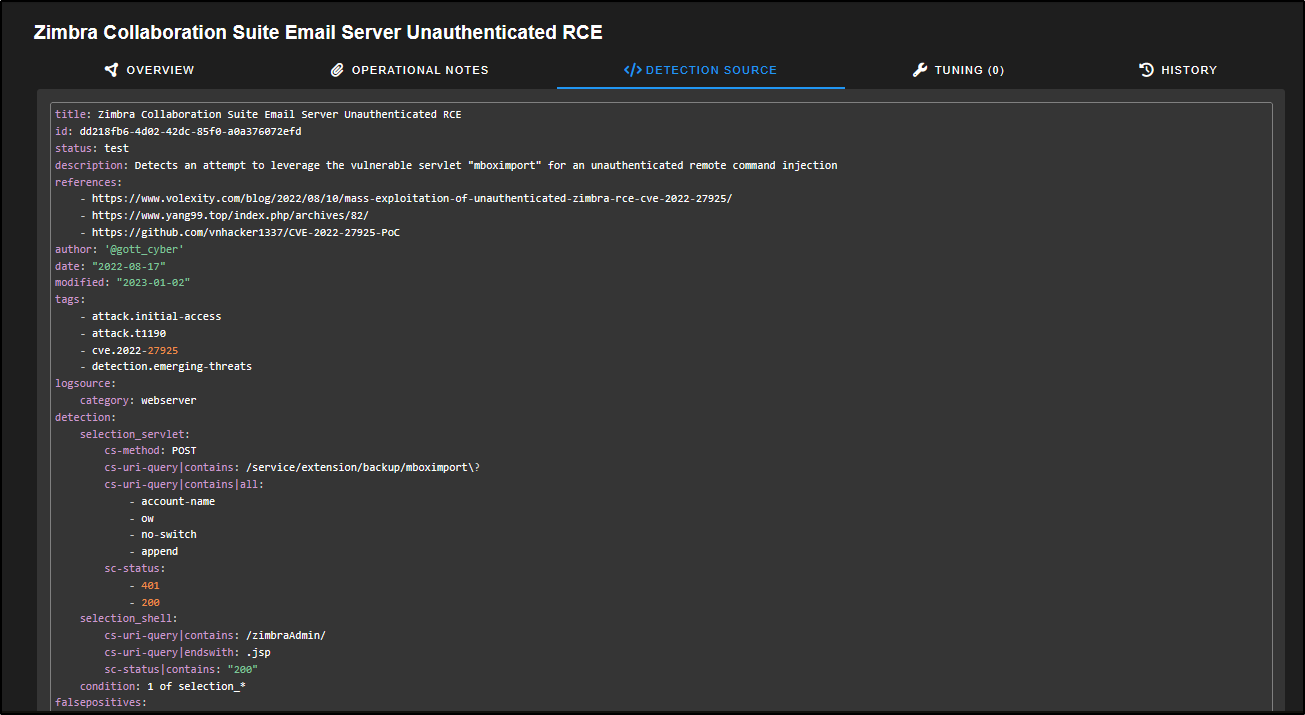Image resolution: width=1305 pixels, height=715 pixels.
Task: Click the paperclip icon beside Operational Notes
Action: coord(337,70)
